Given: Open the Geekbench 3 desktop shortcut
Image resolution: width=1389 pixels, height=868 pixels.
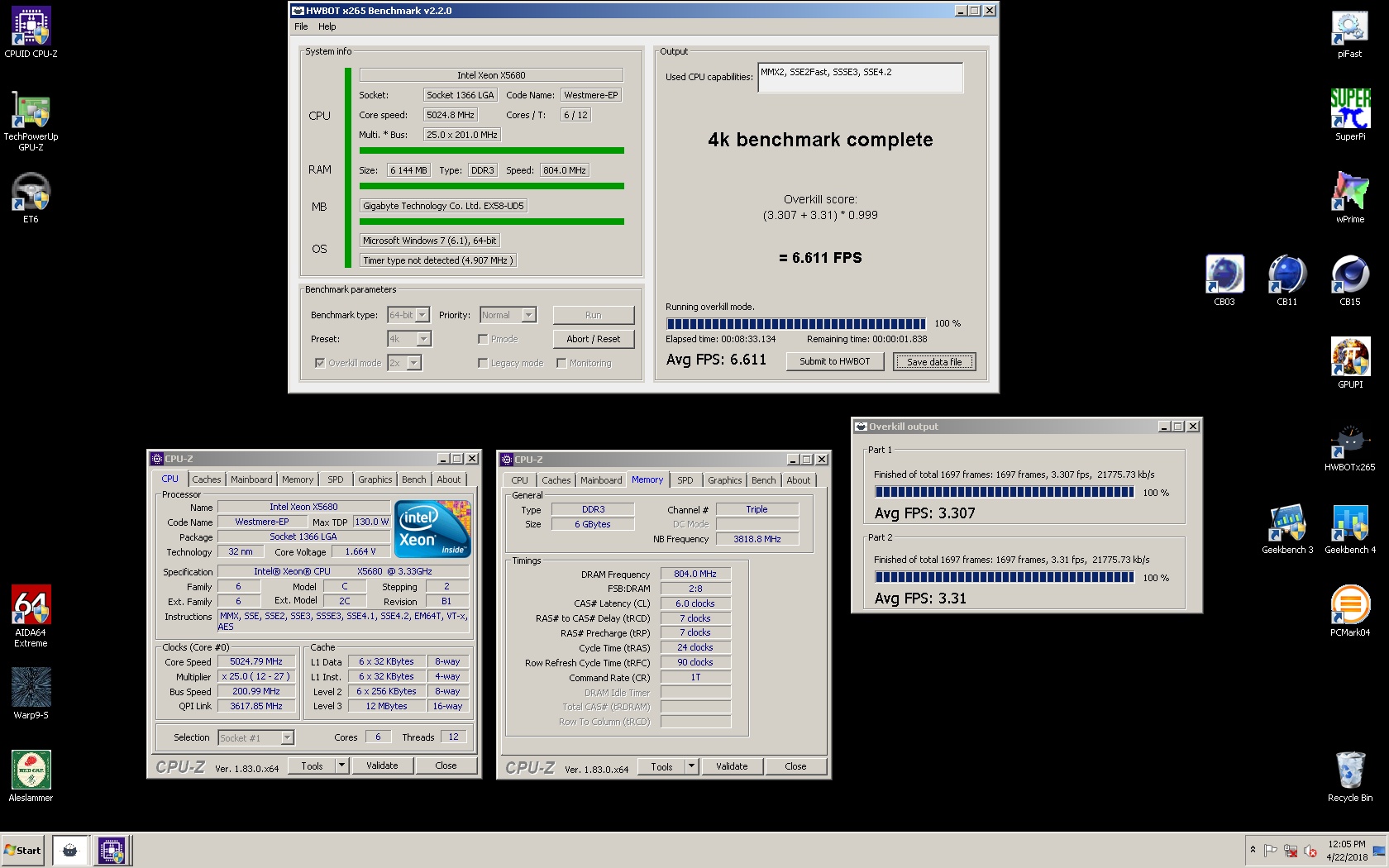Looking at the screenshot, I should 1286,529.
